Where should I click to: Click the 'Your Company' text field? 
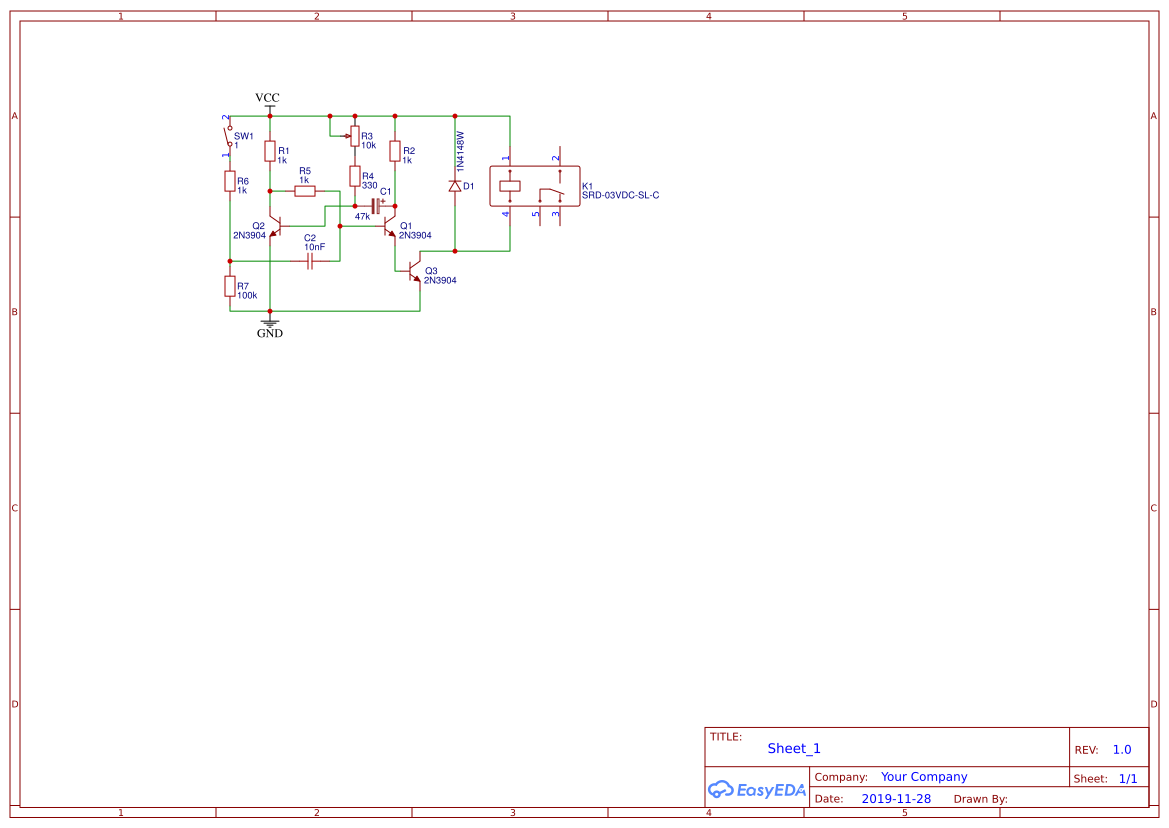coord(924,777)
